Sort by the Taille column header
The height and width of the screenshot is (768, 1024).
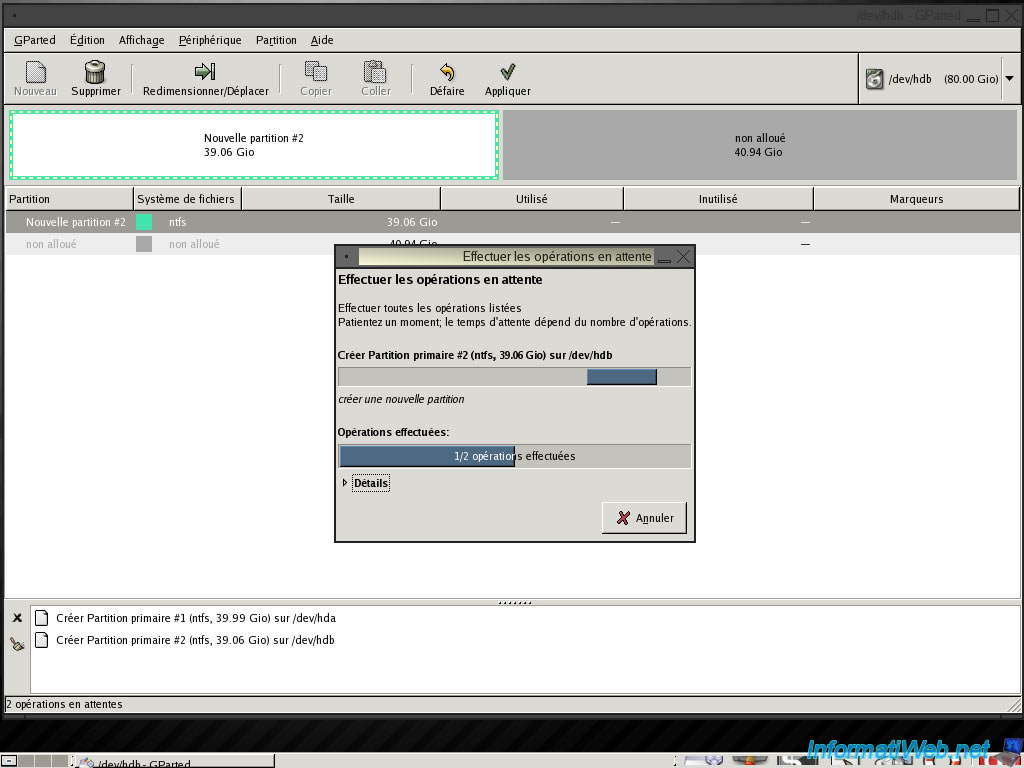pyautogui.click(x=341, y=199)
